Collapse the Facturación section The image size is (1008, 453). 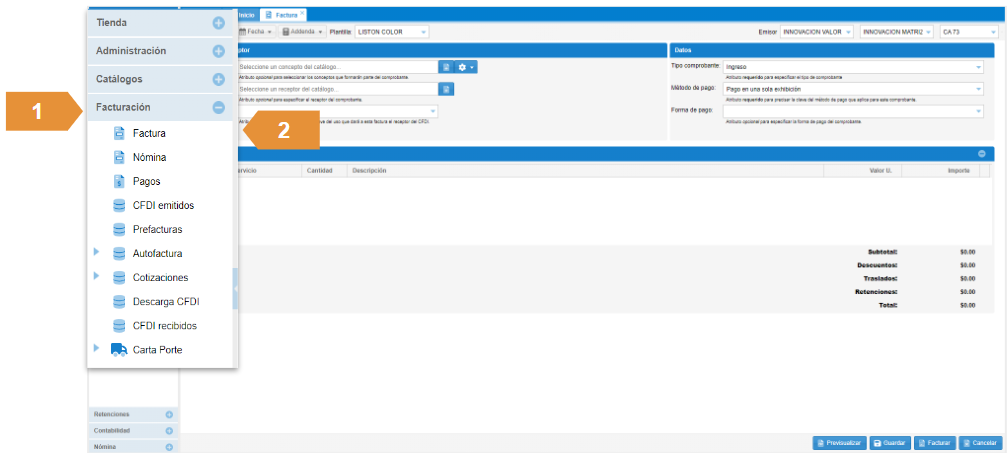click(x=218, y=107)
